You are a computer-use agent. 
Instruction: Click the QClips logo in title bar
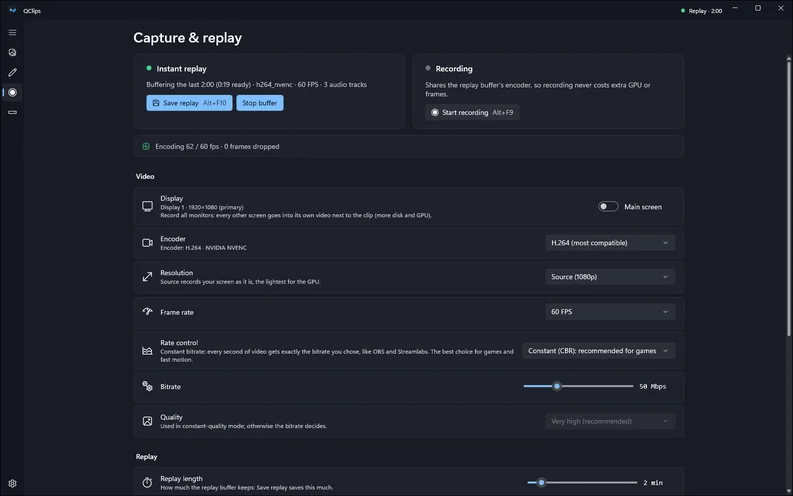[x=13, y=11]
